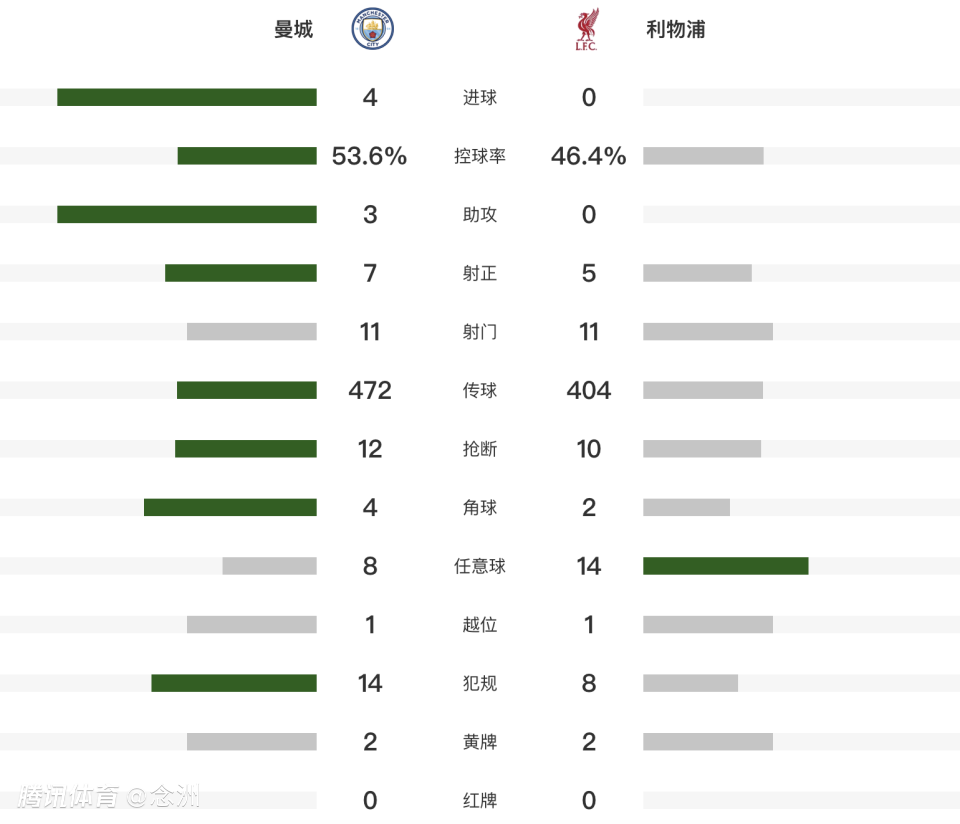
Task: Click the 黄牌 stat label
Action: 480,742
